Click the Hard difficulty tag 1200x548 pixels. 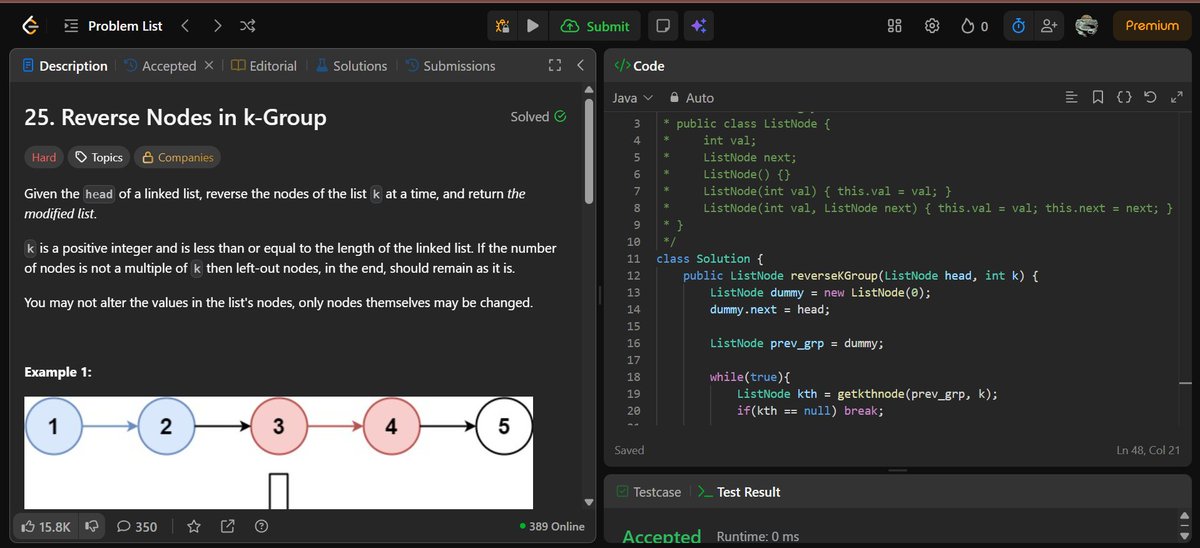coord(44,157)
